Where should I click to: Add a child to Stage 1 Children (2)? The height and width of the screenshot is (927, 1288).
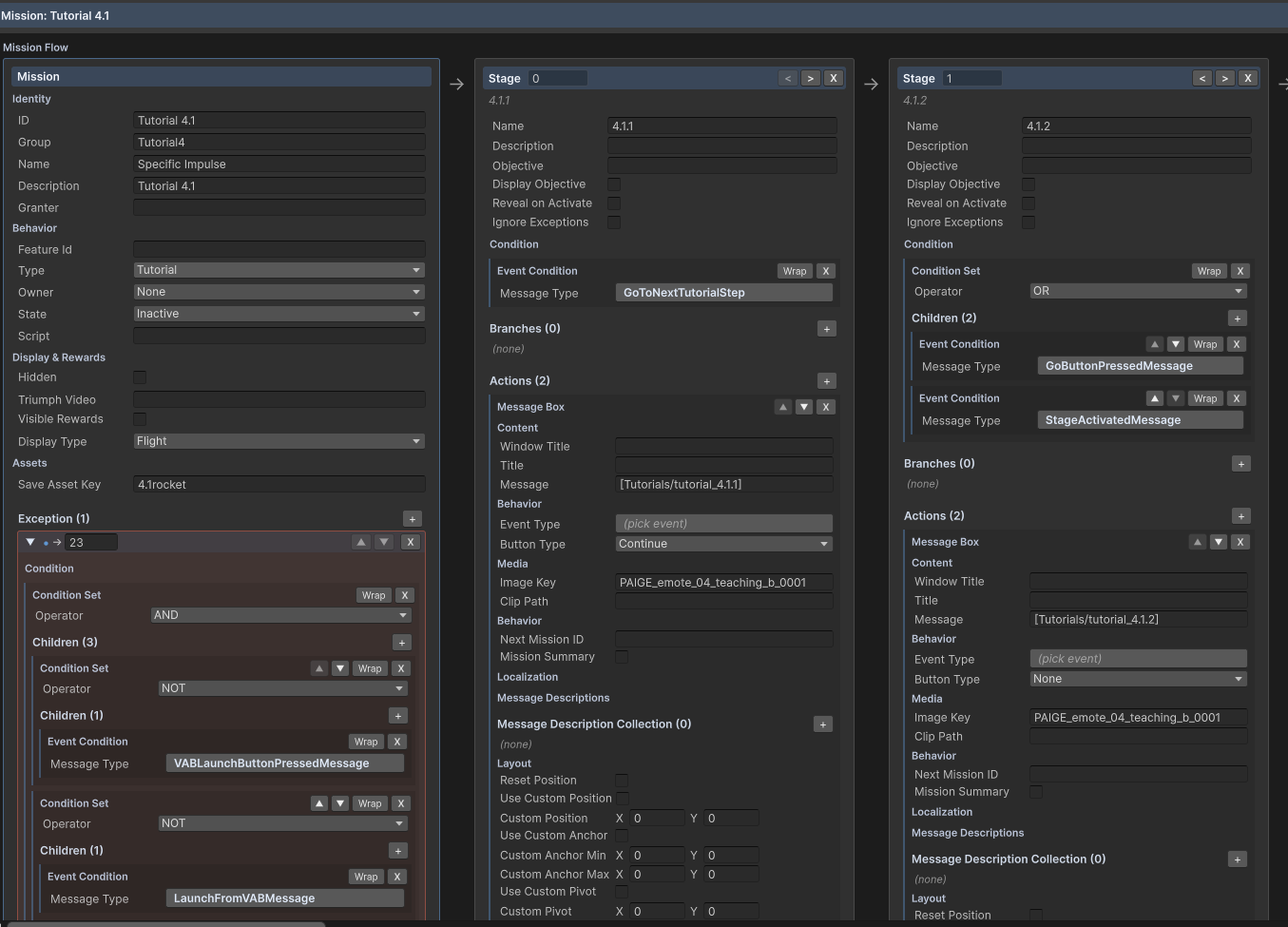1238,319
